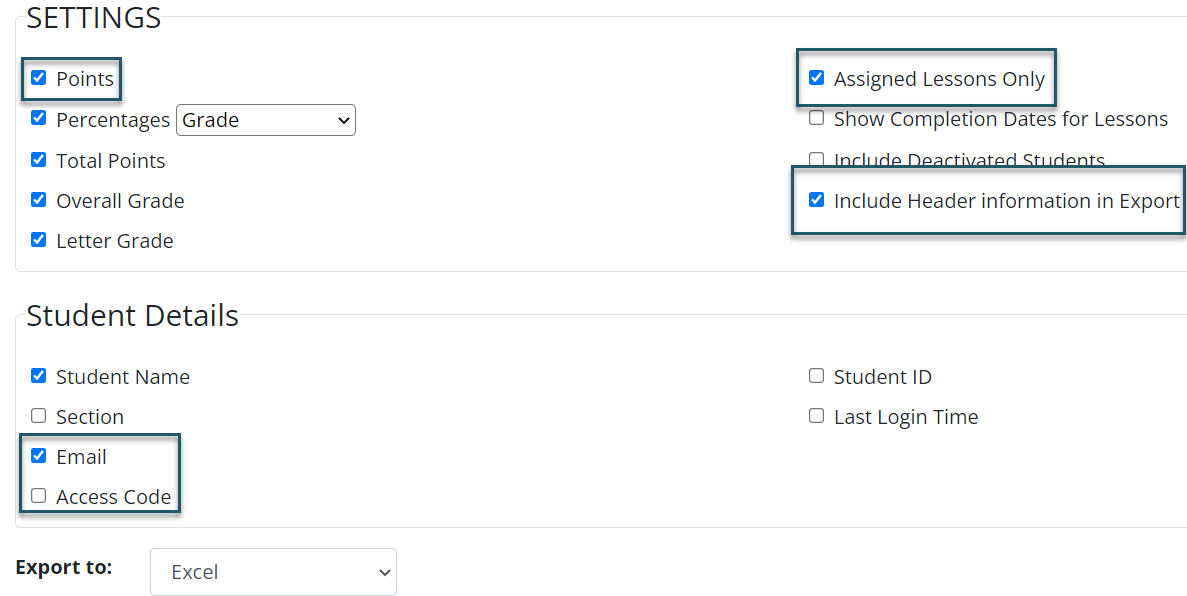This screenshot has width=1187, height=596.
Task: Open the Grade percentages dropdown
Action: [x=266, y=120]
